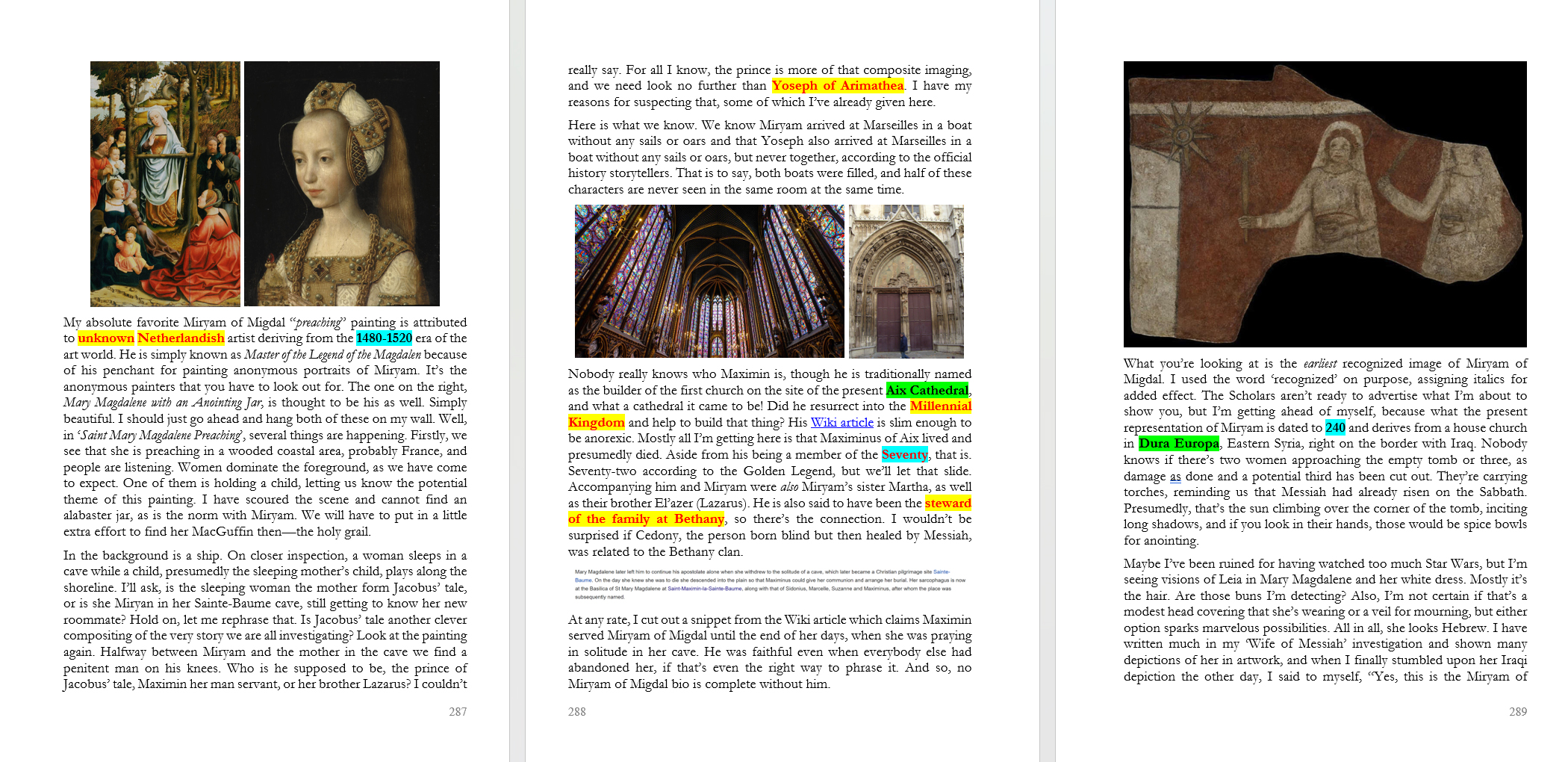Click the stained glass chapel interior photo

pyautogui.click(x=709, y=282)
